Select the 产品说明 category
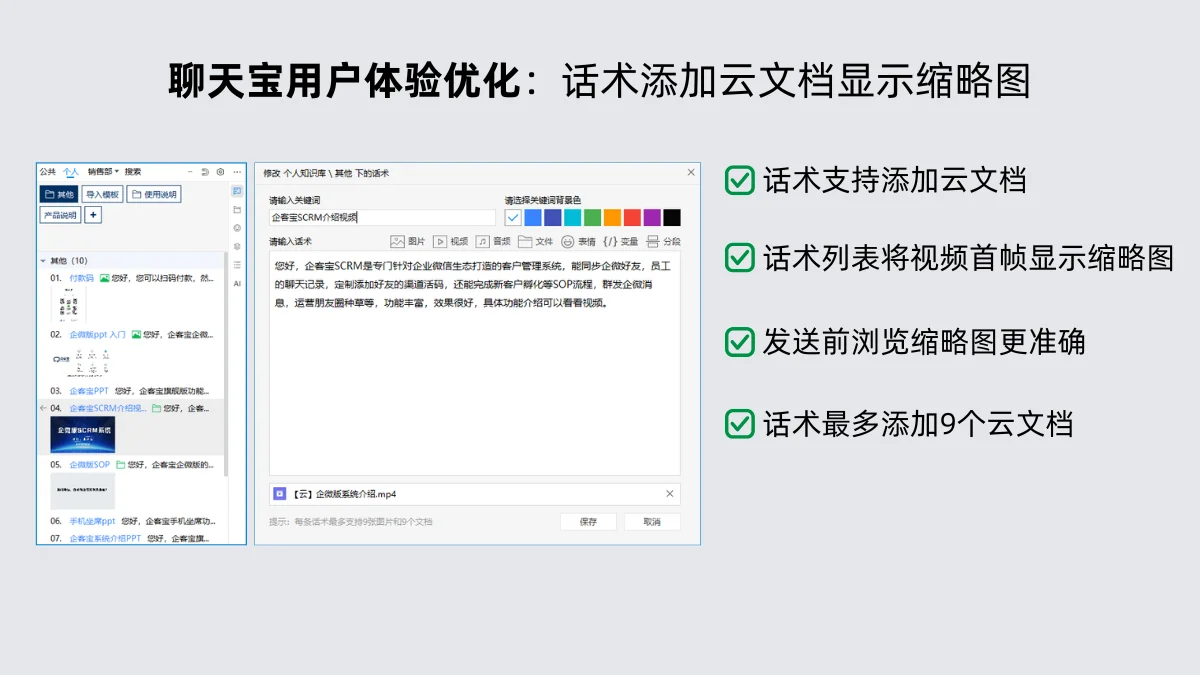This screenshot has width=1200, height=675. coord(60,215)
